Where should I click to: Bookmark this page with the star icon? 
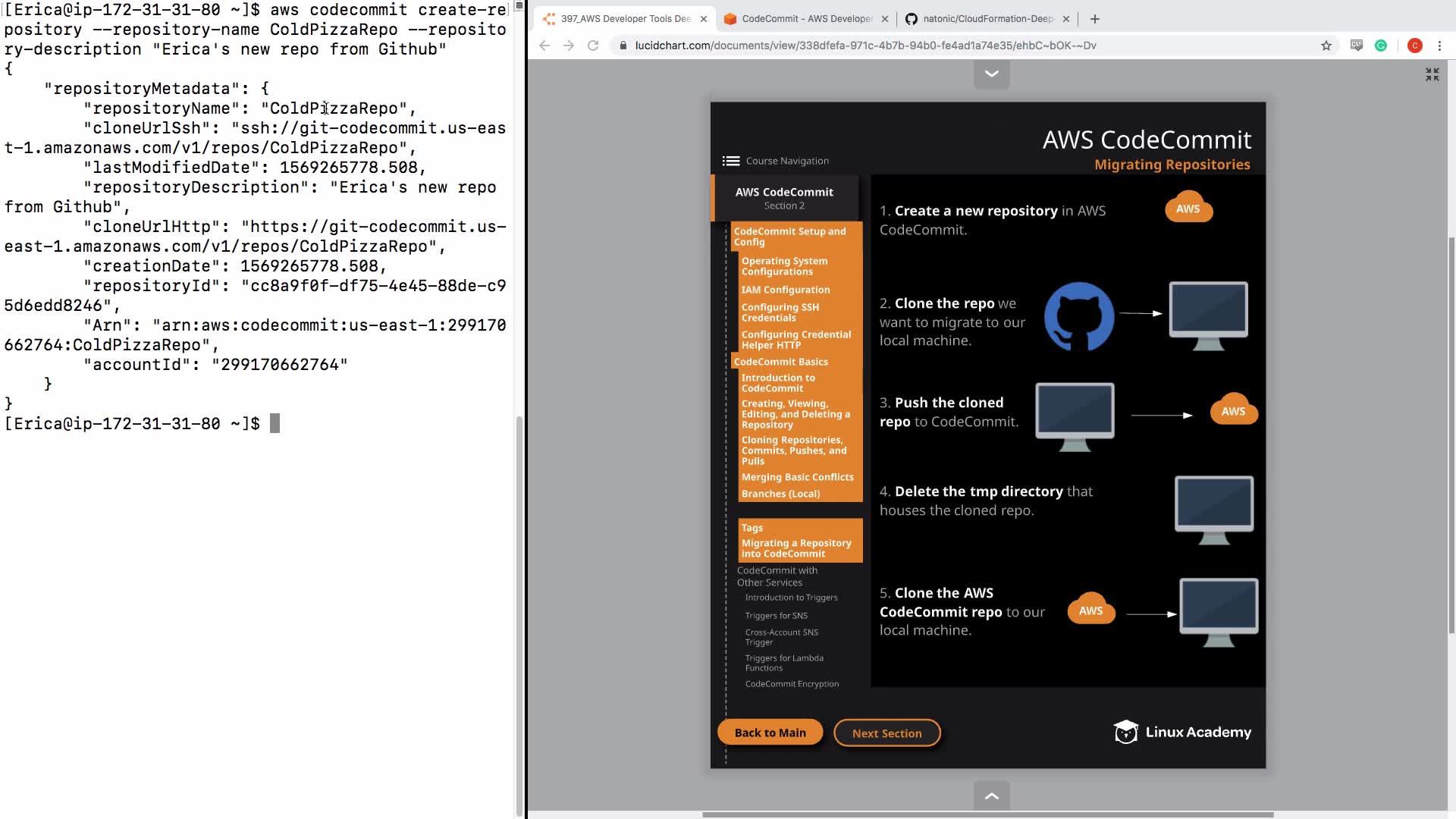(x=1326, y=45)
